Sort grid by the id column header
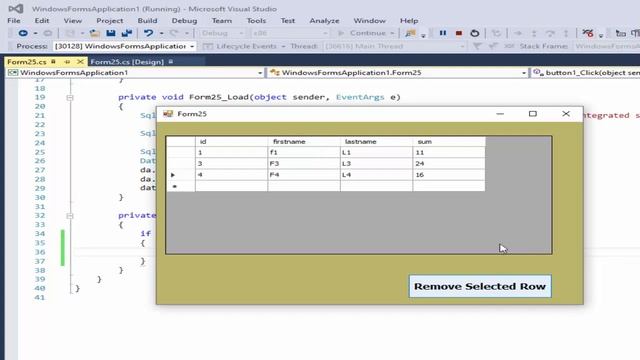 231,142
